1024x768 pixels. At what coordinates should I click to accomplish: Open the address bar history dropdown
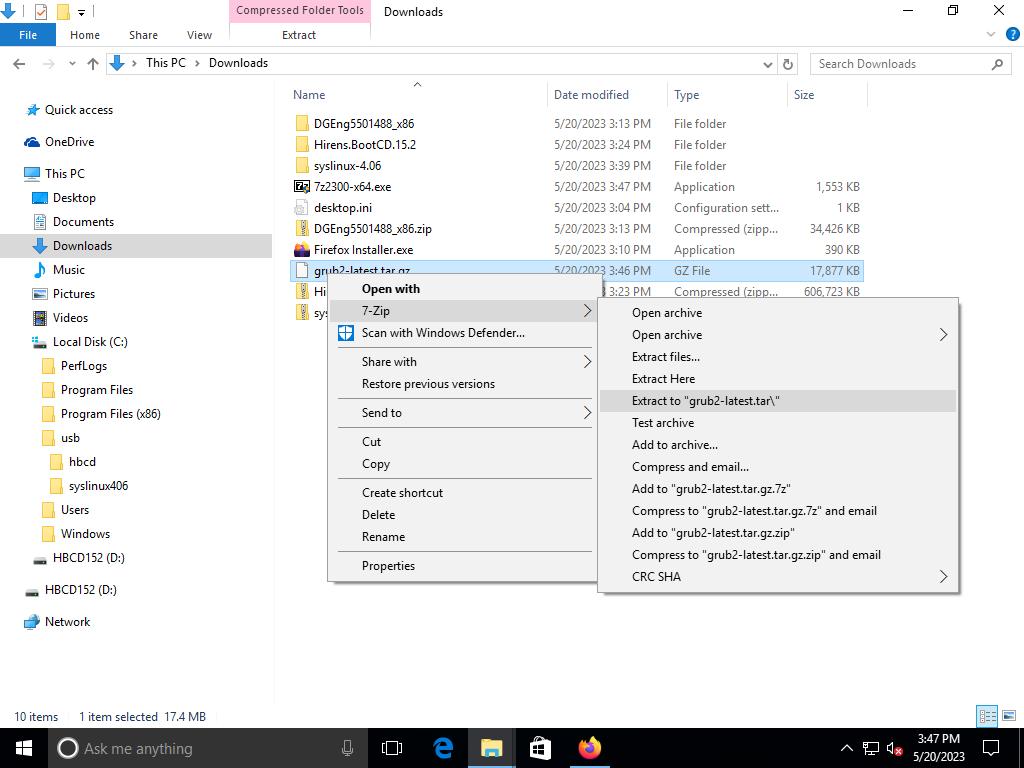coord(767,63)
